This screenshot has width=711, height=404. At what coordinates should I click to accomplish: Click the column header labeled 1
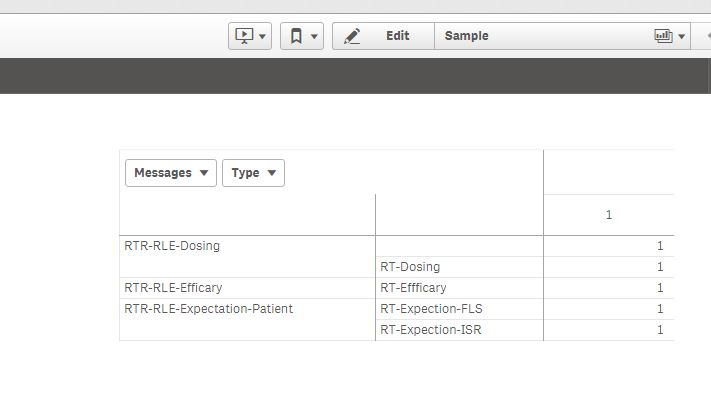[609, 215]
